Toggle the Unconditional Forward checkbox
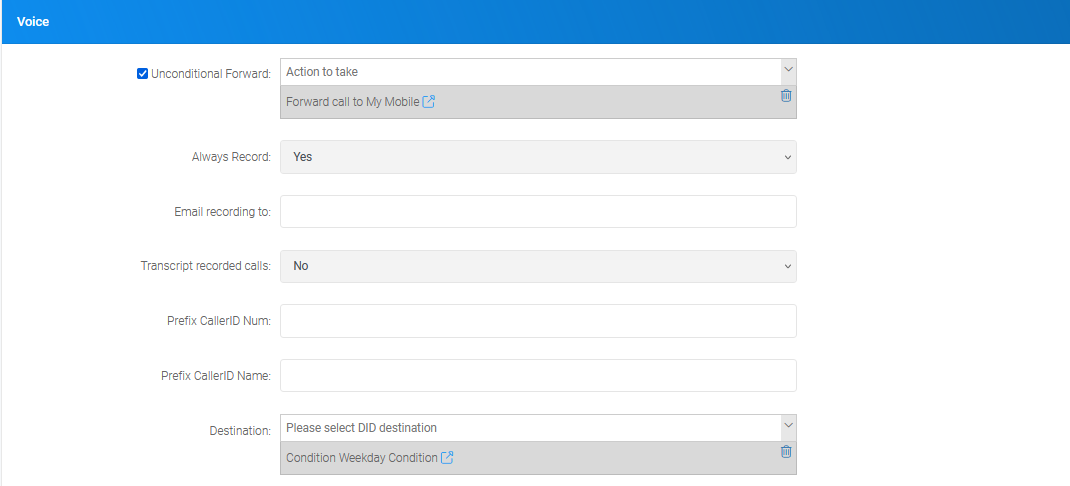This screenshot has width=1070, height=486. pos(142,74)
